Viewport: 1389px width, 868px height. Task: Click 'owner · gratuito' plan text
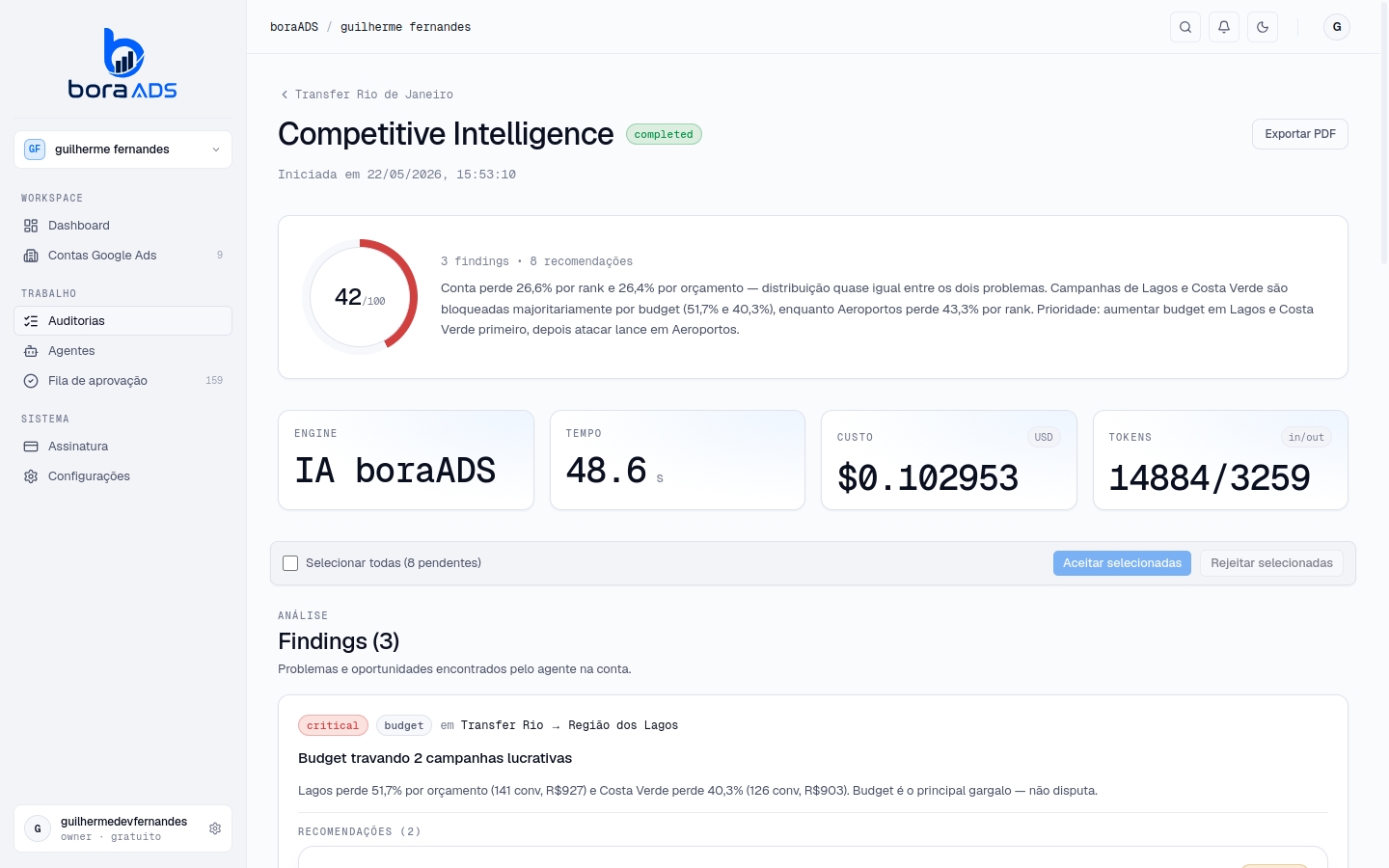tap(111, 837)
